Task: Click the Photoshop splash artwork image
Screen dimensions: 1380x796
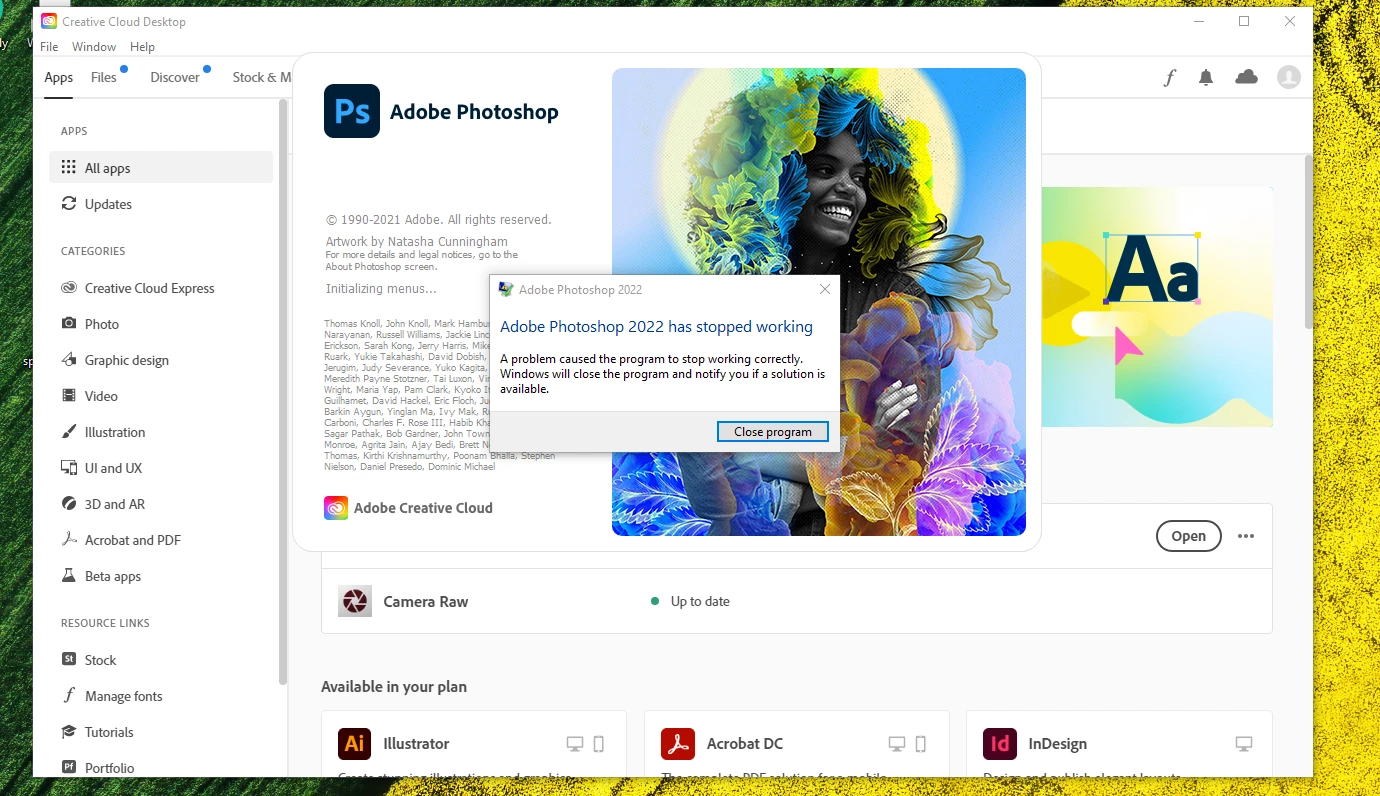Action: click(819, 302)
